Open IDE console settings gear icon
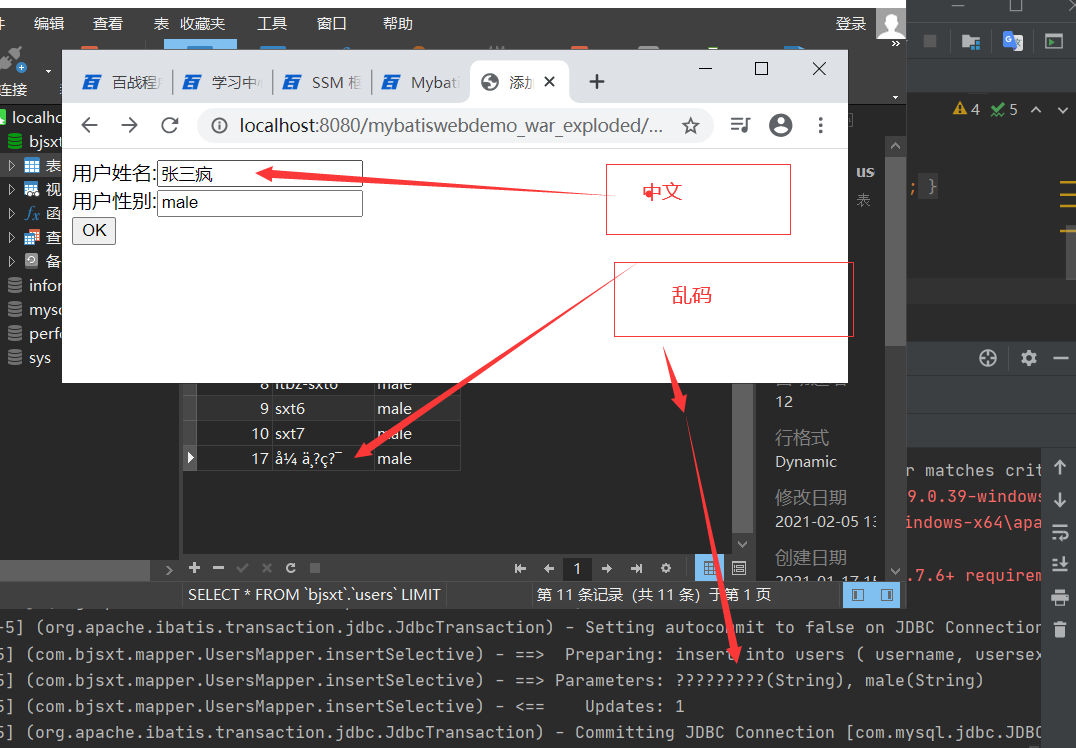 point(1028,358)
